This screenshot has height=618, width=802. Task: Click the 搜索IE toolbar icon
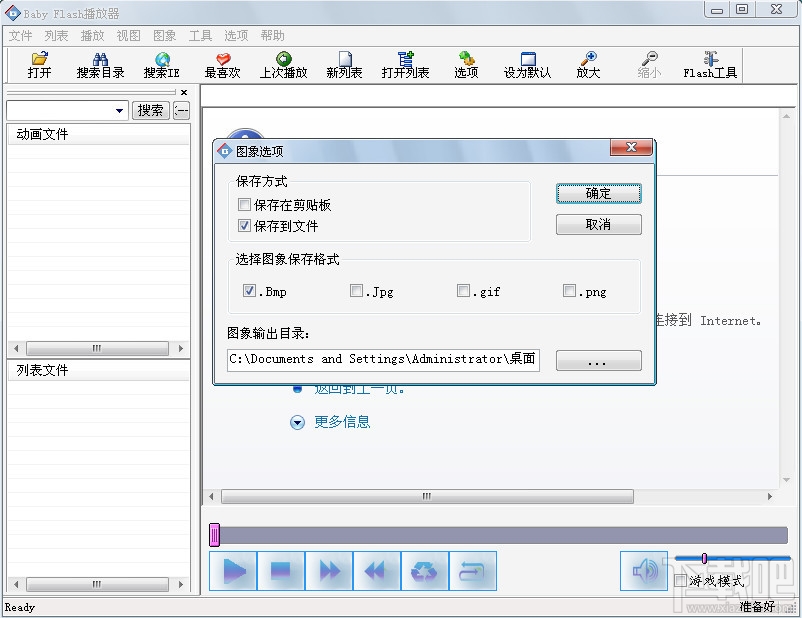162,65
